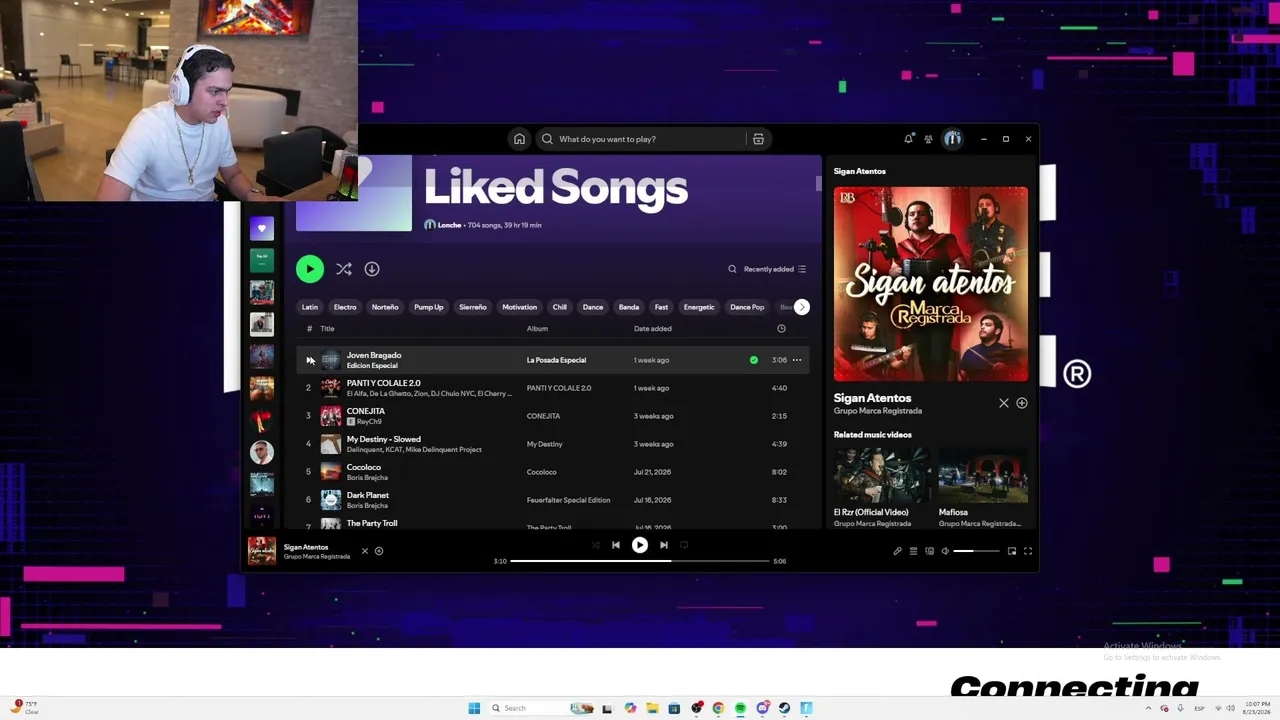Select the Chill filter chip
Viewport: 1280px width, 720px height.
(x=560, y=307)
